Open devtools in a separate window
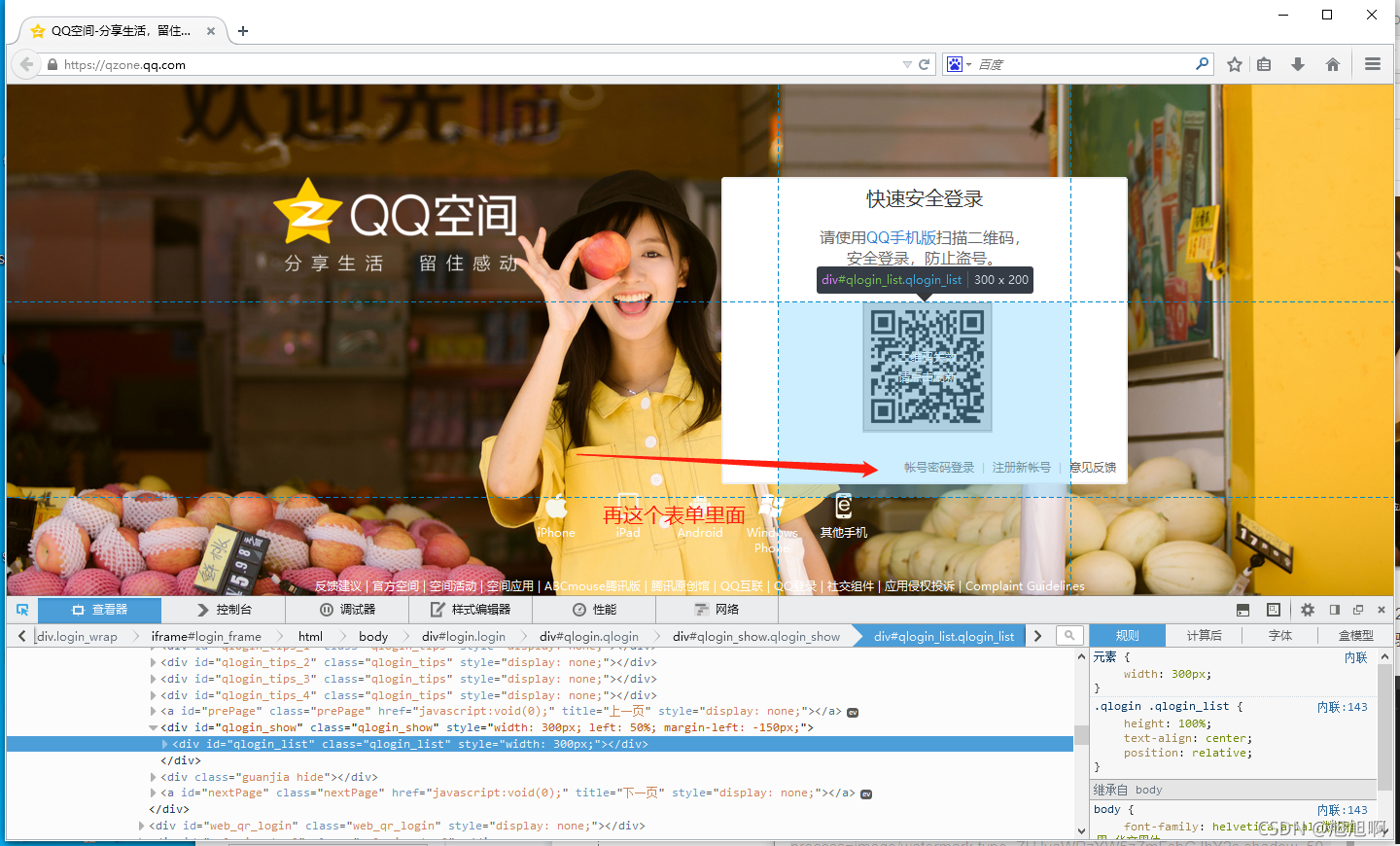The image size is (1400, 846). coord(1358,610)
